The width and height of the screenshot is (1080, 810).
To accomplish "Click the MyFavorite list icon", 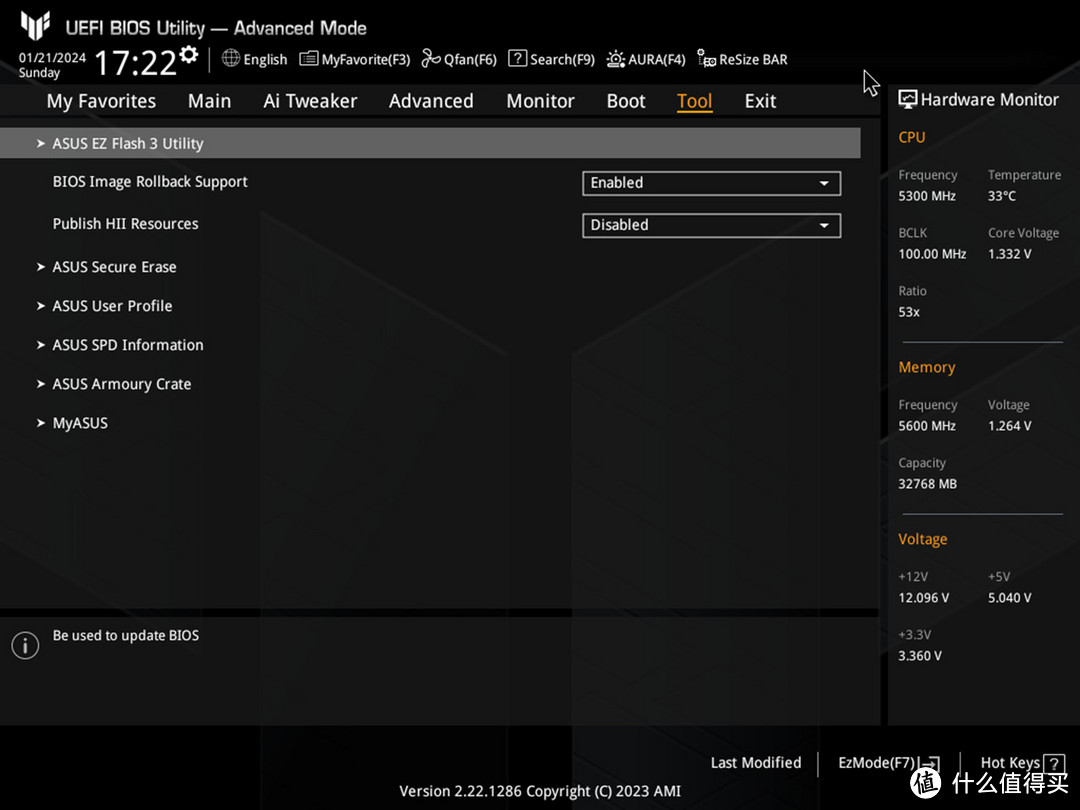I will point(309,59).
